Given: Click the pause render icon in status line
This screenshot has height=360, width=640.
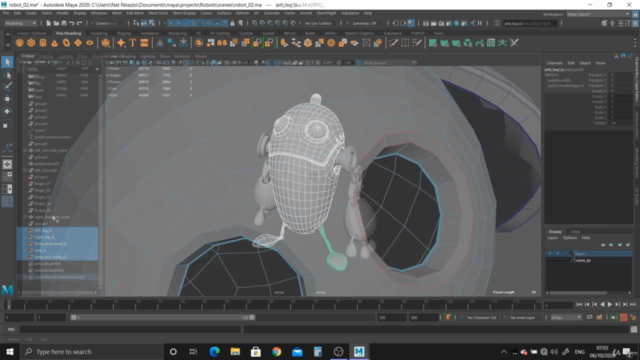Looking at the screenshot, I should click(x=480, y=23).
